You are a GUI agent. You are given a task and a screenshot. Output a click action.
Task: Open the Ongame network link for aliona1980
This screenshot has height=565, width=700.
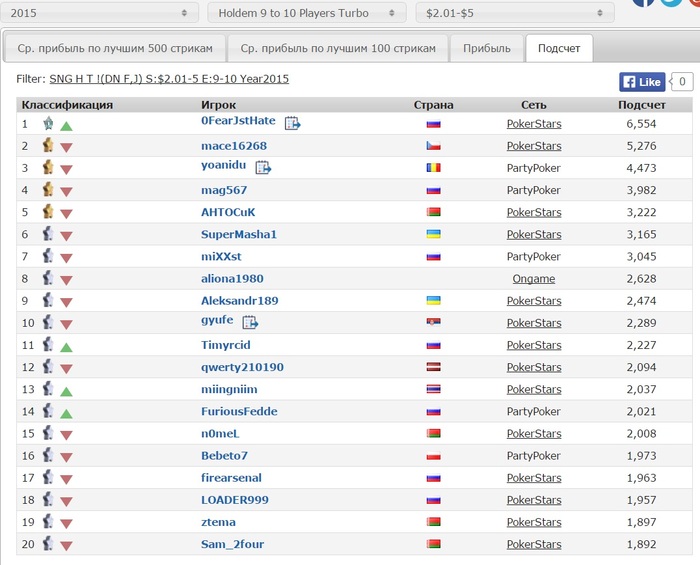pyautogui.click(x=534, y=279)
